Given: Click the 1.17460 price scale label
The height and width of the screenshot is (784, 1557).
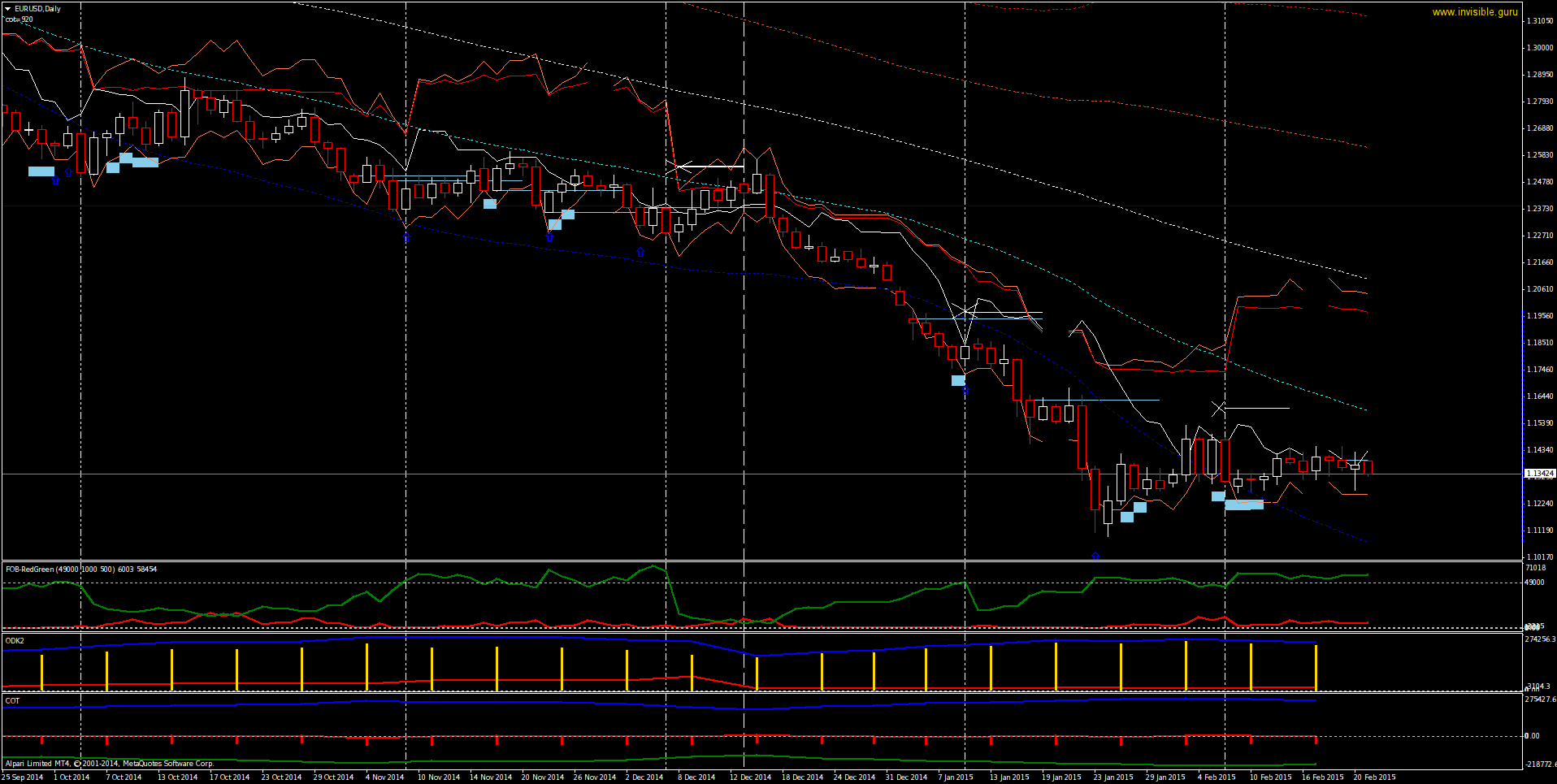Looking at the screenshot, I should pyautogui.click(x=1540, y=370).
